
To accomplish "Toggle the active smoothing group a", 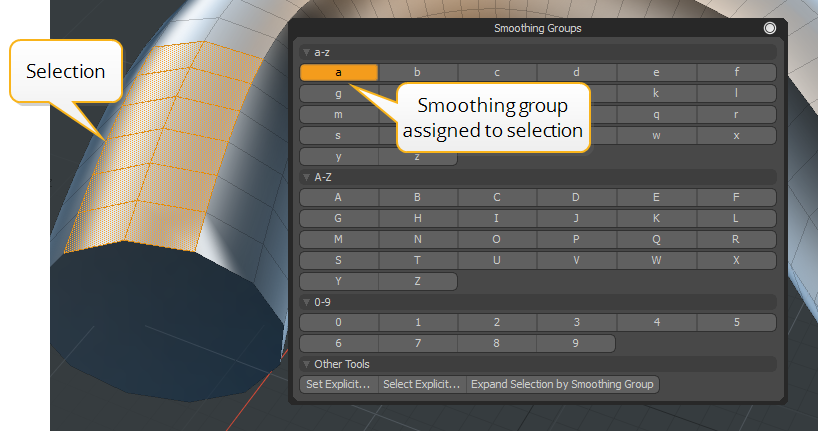I will coord(339,72).
